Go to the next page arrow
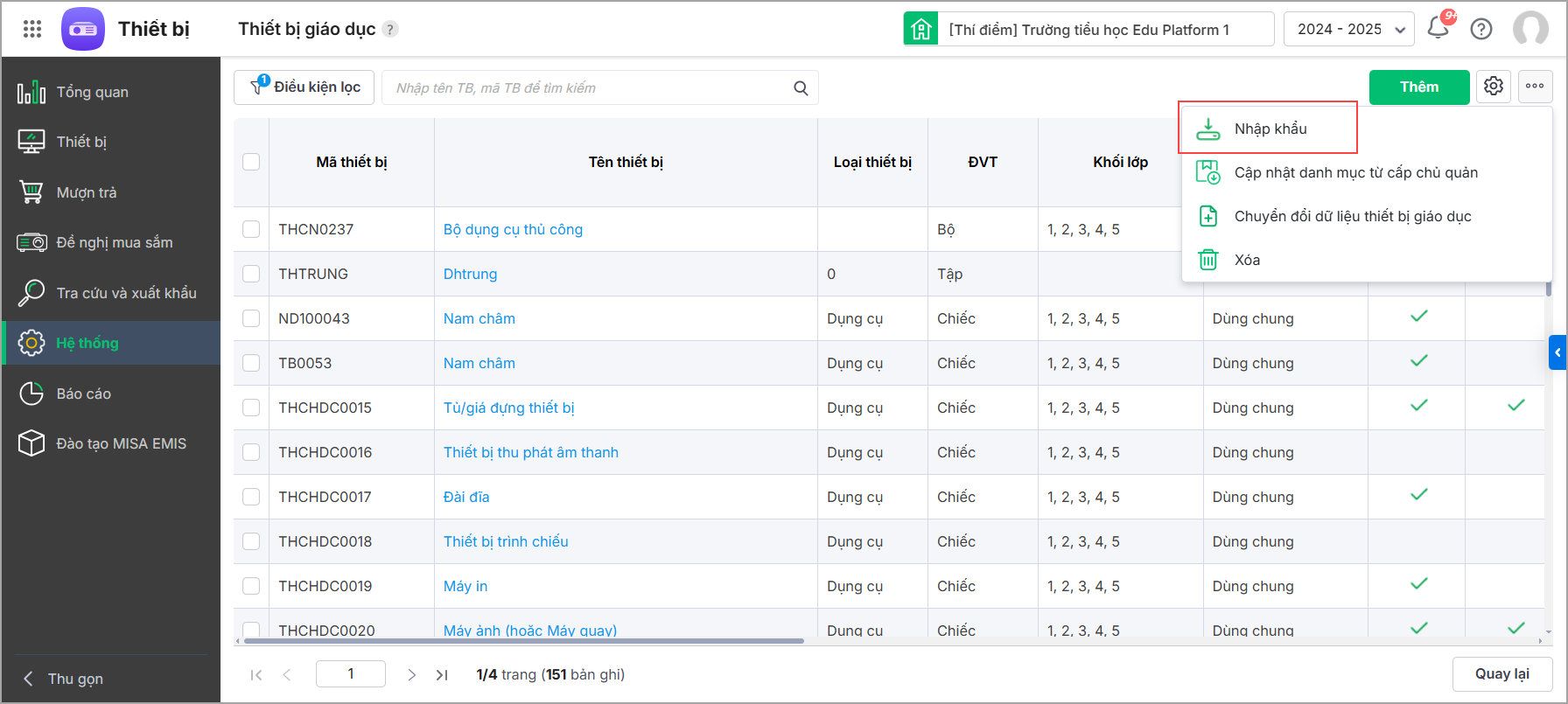 pos(411,674)
